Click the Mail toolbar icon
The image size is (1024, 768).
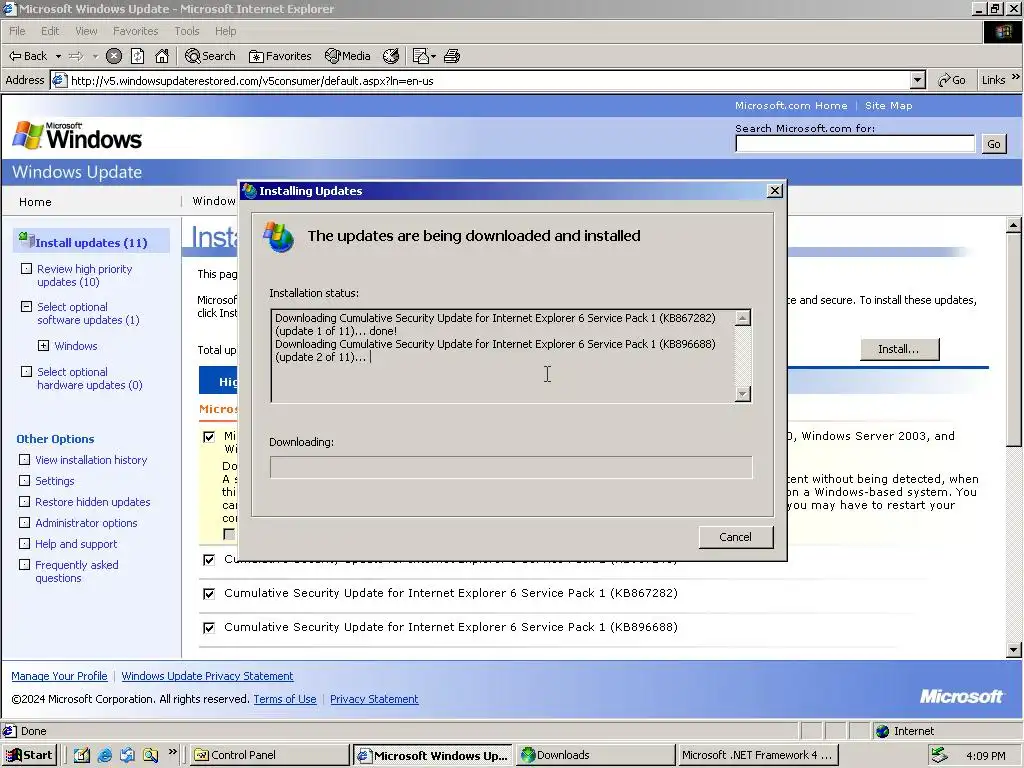(421, 56)
